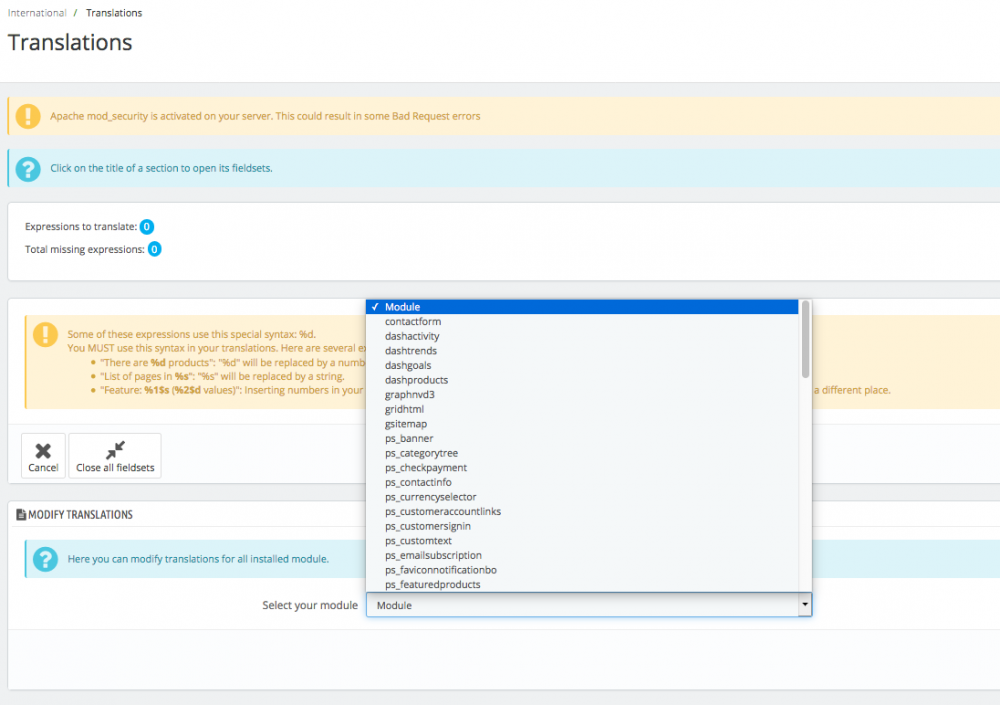This screenshot has height=705, width=1000.
Task: Click the 'Total missing expressions:' label
Action: (x=85, y=249)
